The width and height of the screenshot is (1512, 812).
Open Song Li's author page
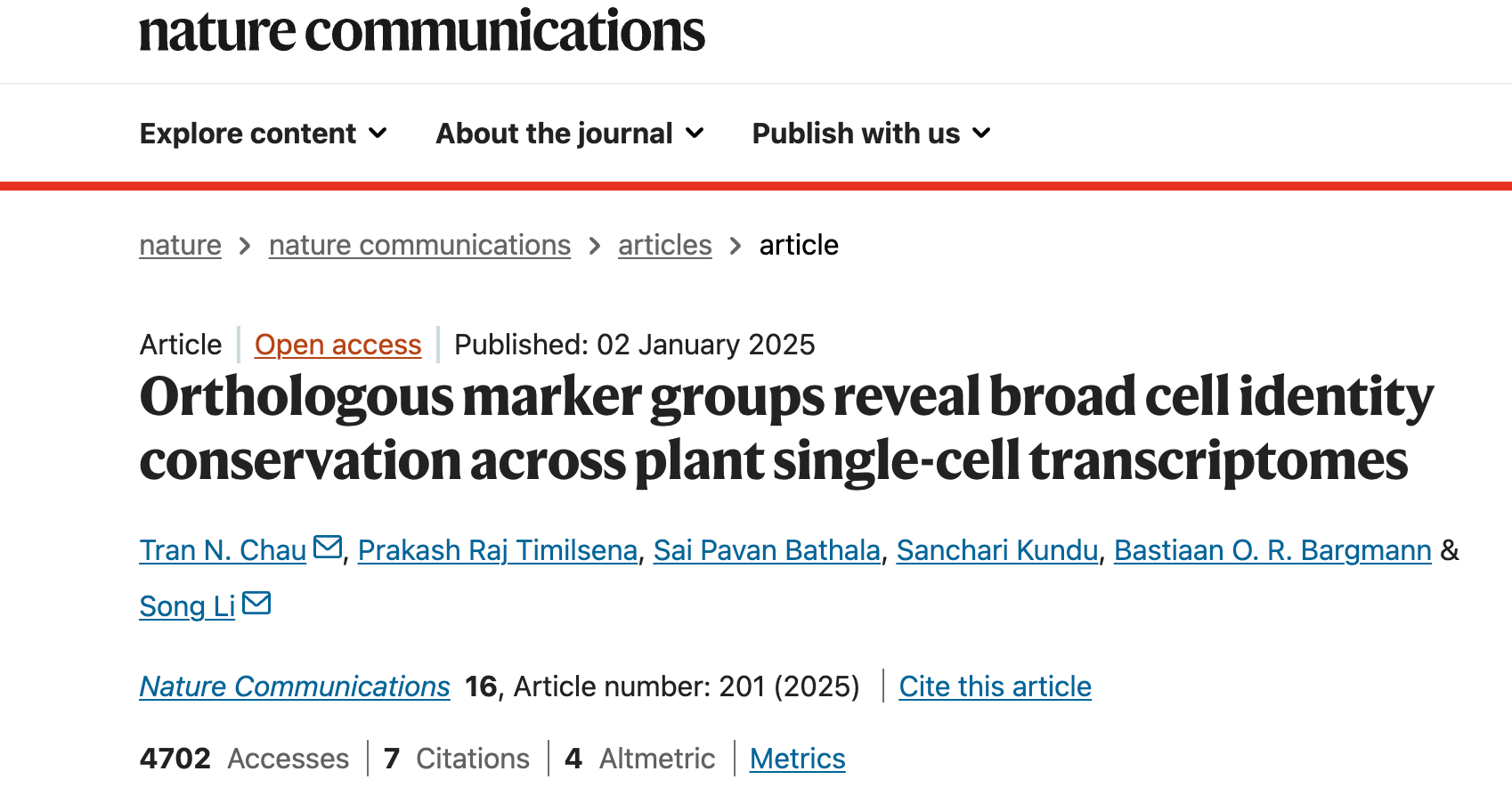click(x=186, y=606)
